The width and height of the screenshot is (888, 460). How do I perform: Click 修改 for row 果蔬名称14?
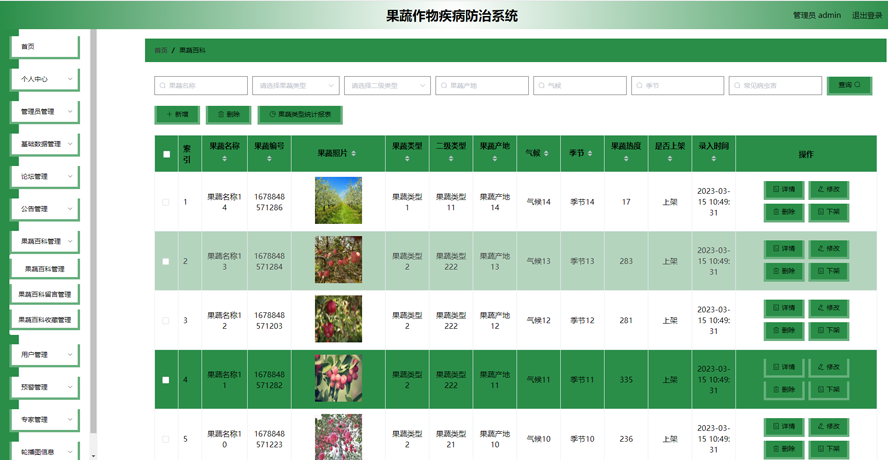point(829,190)
